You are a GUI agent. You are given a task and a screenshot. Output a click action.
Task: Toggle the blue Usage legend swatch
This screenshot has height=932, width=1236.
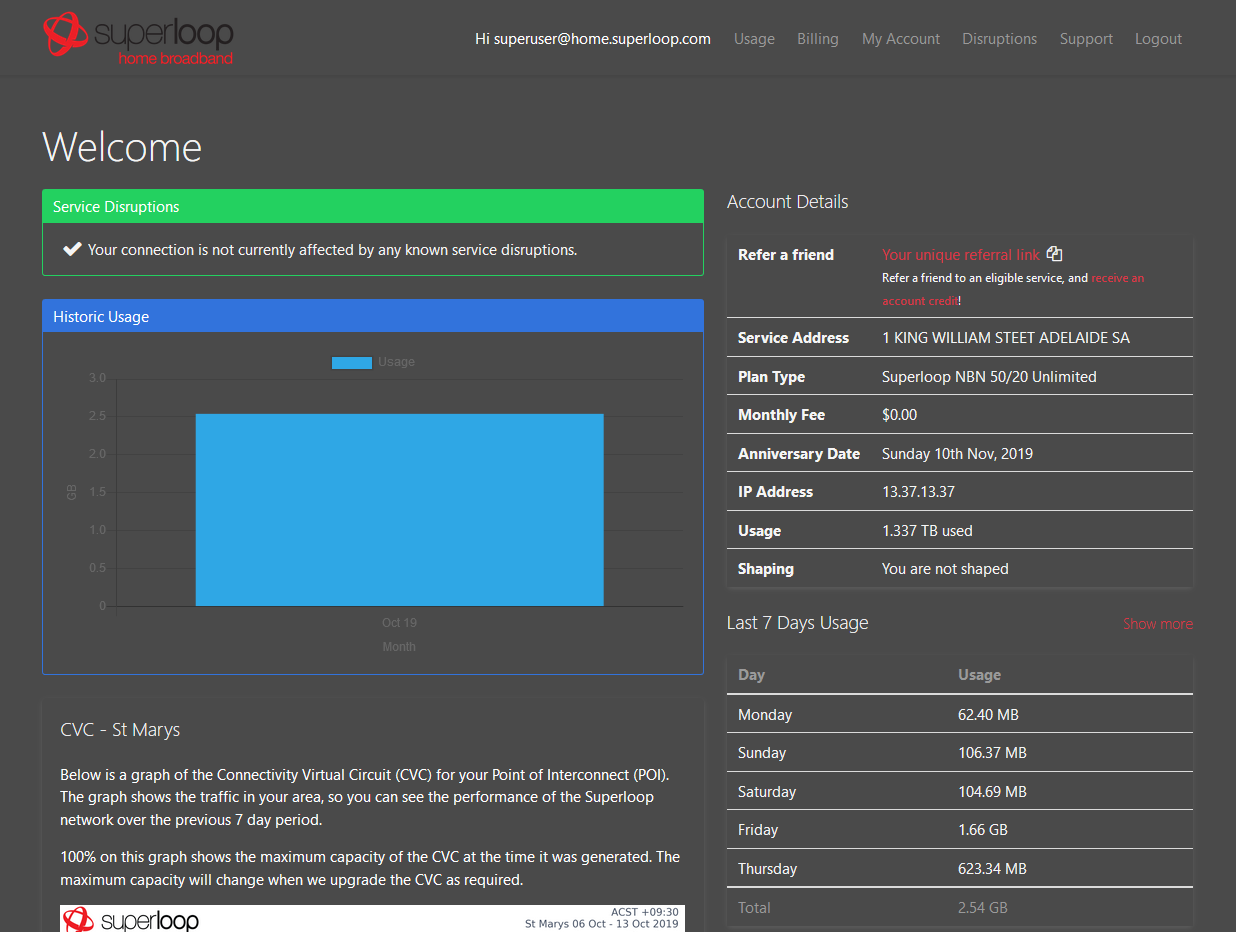[x=351, y=362]
